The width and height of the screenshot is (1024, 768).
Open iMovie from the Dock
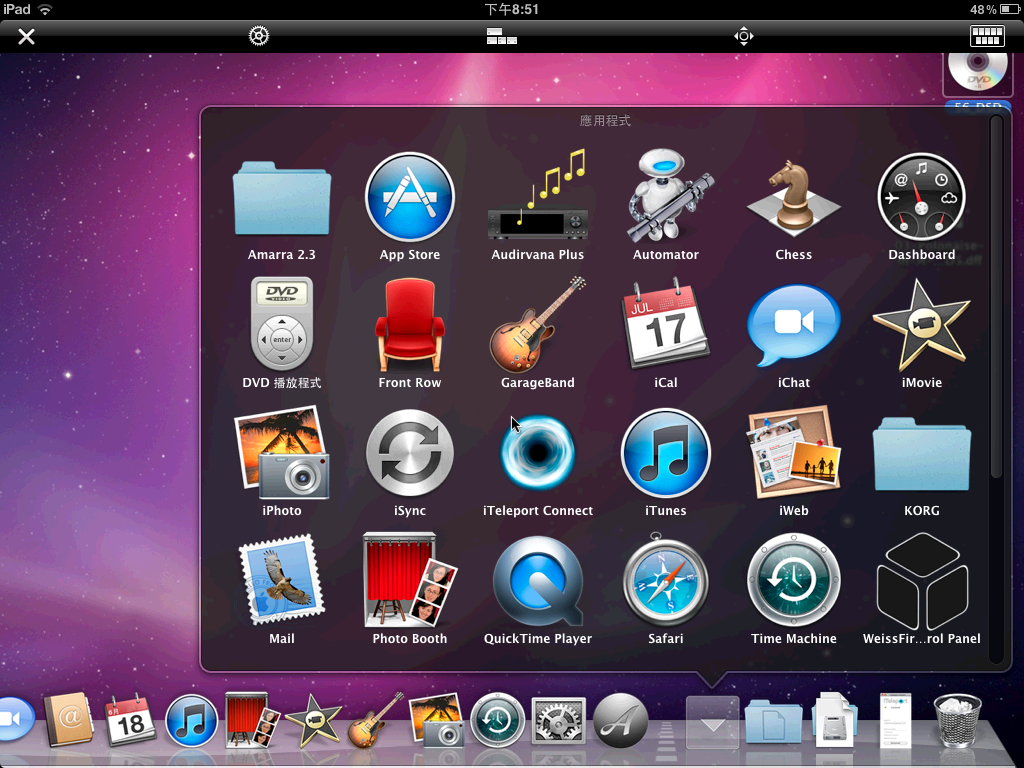click(x=313, y=720)
